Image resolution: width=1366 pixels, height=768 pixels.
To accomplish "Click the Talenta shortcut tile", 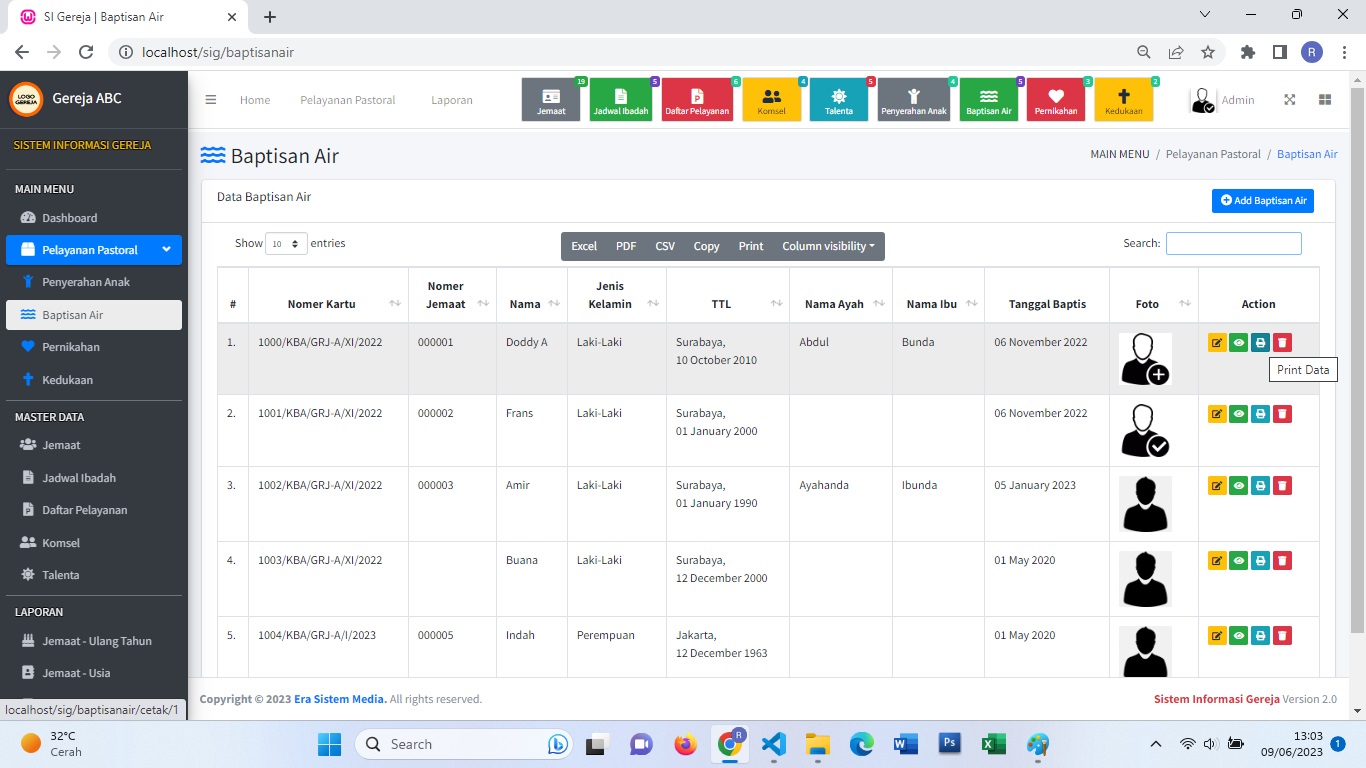I will click(x=838, y=100).
